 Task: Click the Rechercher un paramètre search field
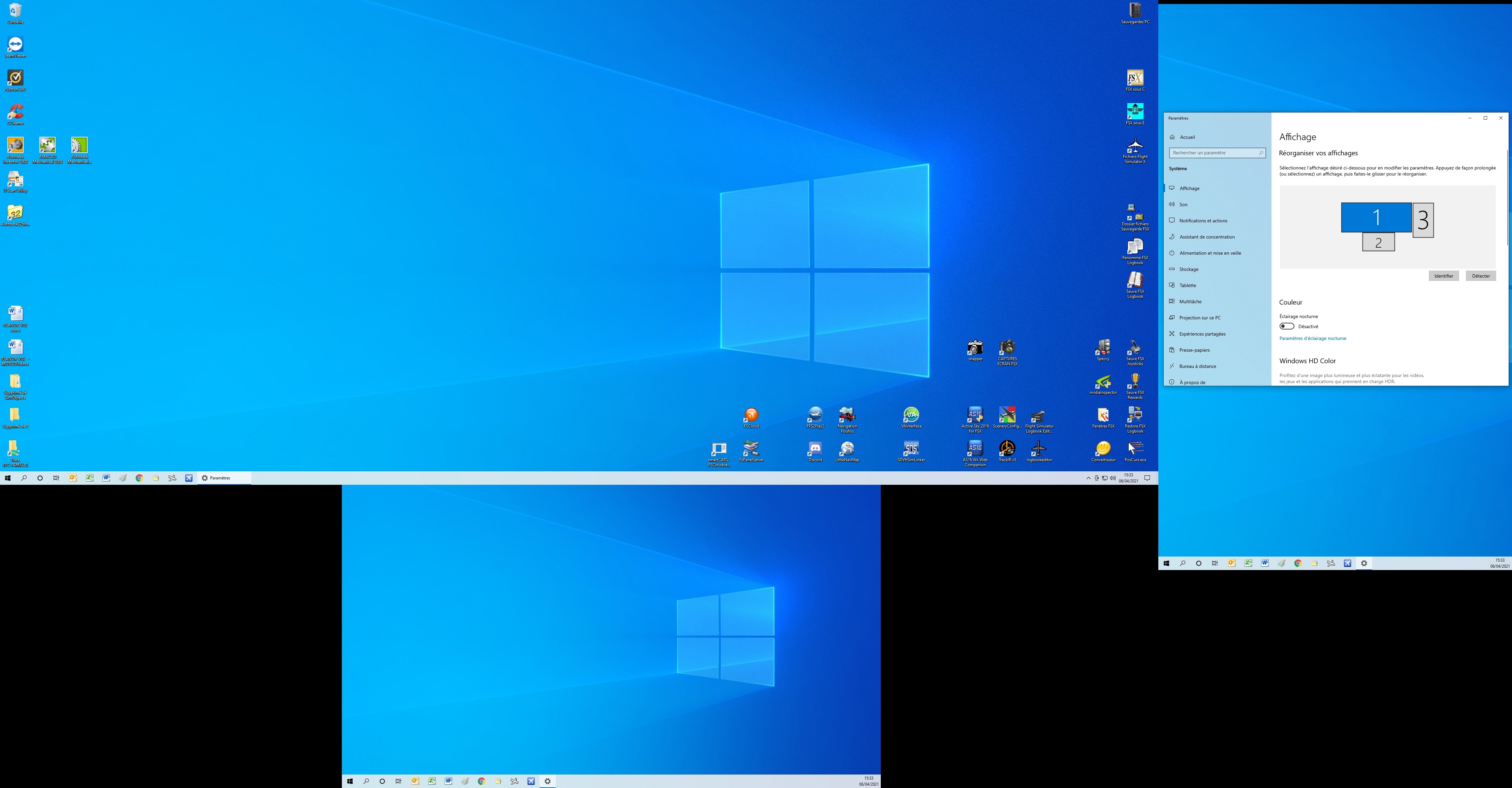click(x=1213, y=153)
